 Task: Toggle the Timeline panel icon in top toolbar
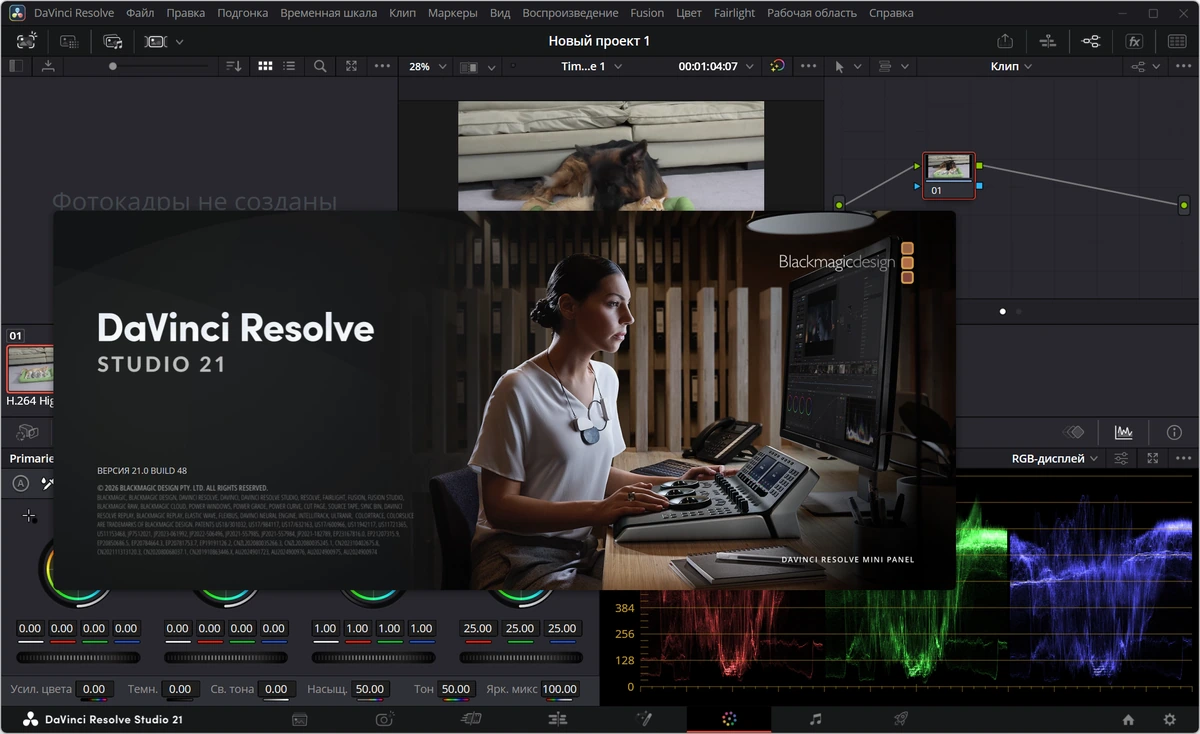pyautogui.click(x=1047, y=41)
